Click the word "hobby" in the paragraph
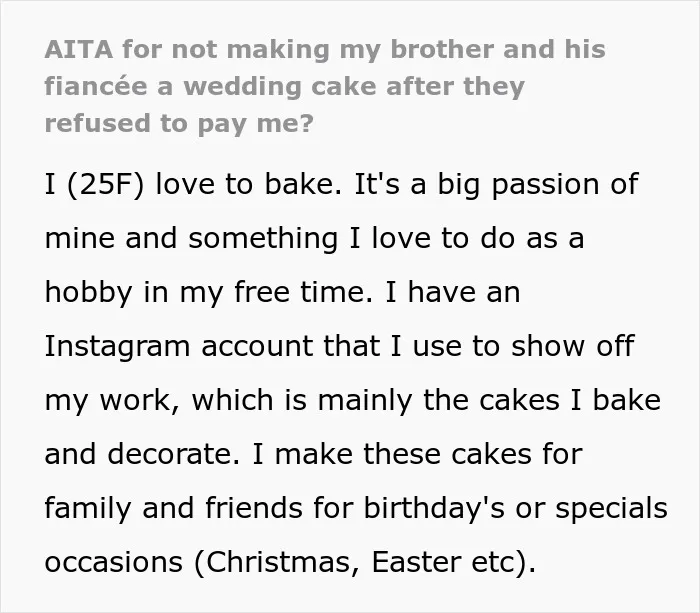The height and width of the screenshot is (613, 700). pos(88,292)
